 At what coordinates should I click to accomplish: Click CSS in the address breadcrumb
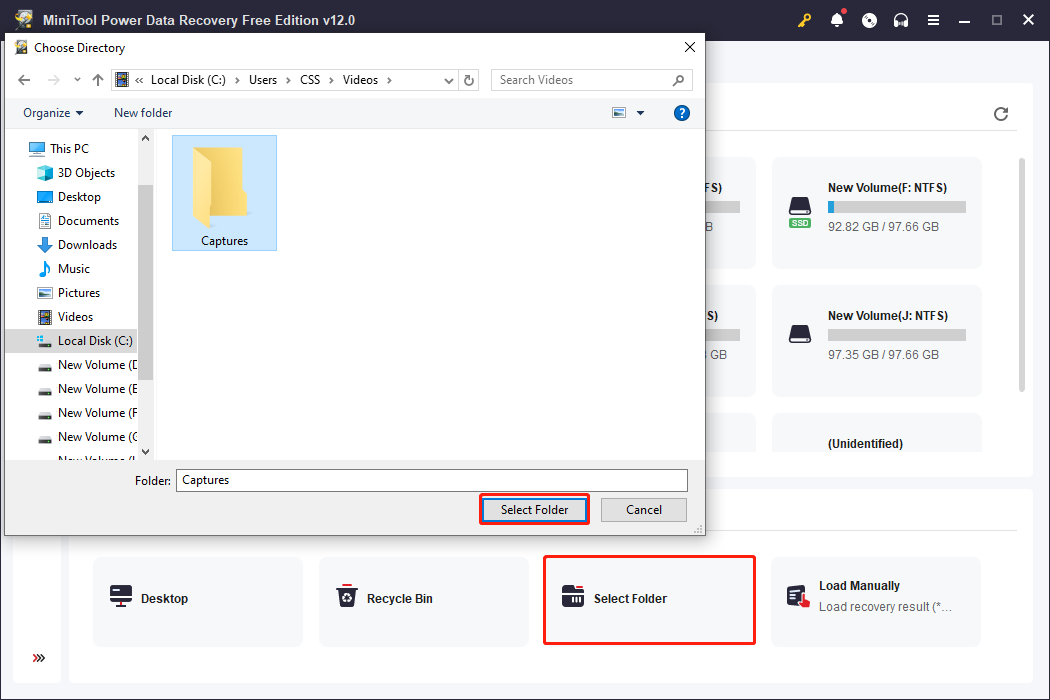(x=310, y=80)
